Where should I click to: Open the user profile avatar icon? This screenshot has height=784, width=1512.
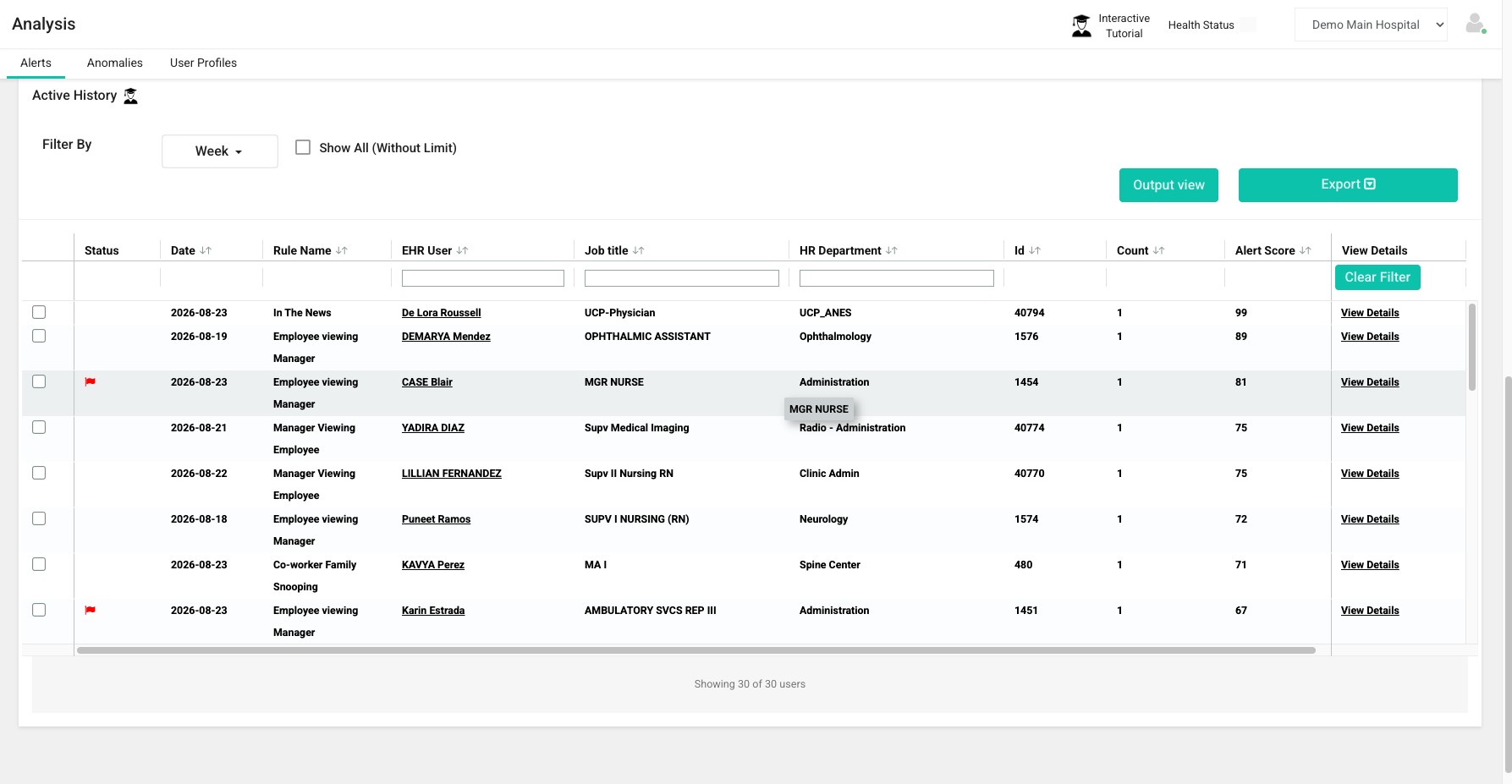click(1476, 24)
